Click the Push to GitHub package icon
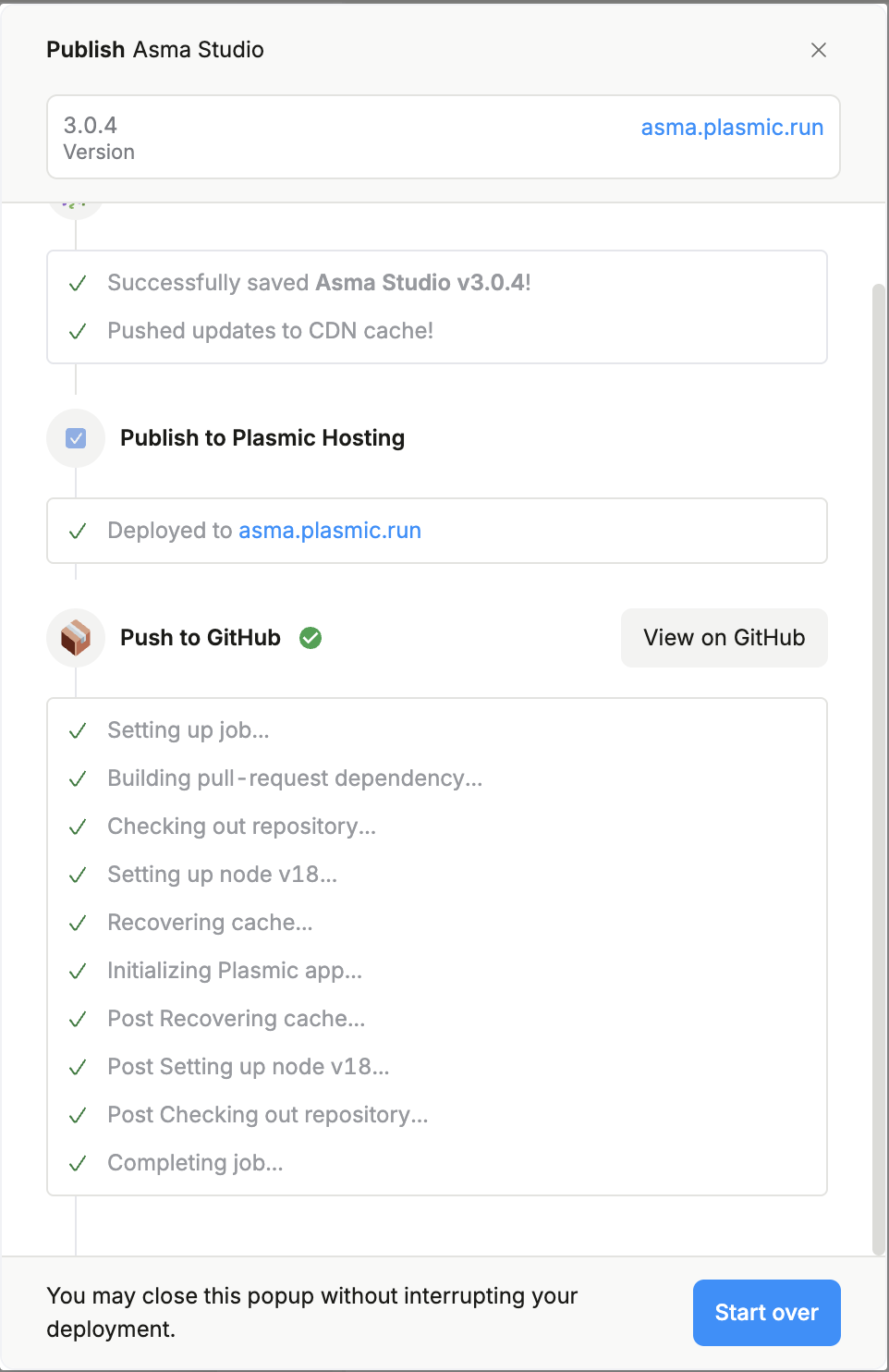 (x=76, y=638)
